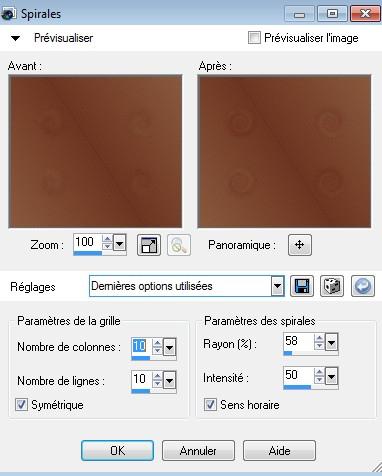Click the fit preview to window icon
This screenshot has width=382, height=476.
[149, 245]
